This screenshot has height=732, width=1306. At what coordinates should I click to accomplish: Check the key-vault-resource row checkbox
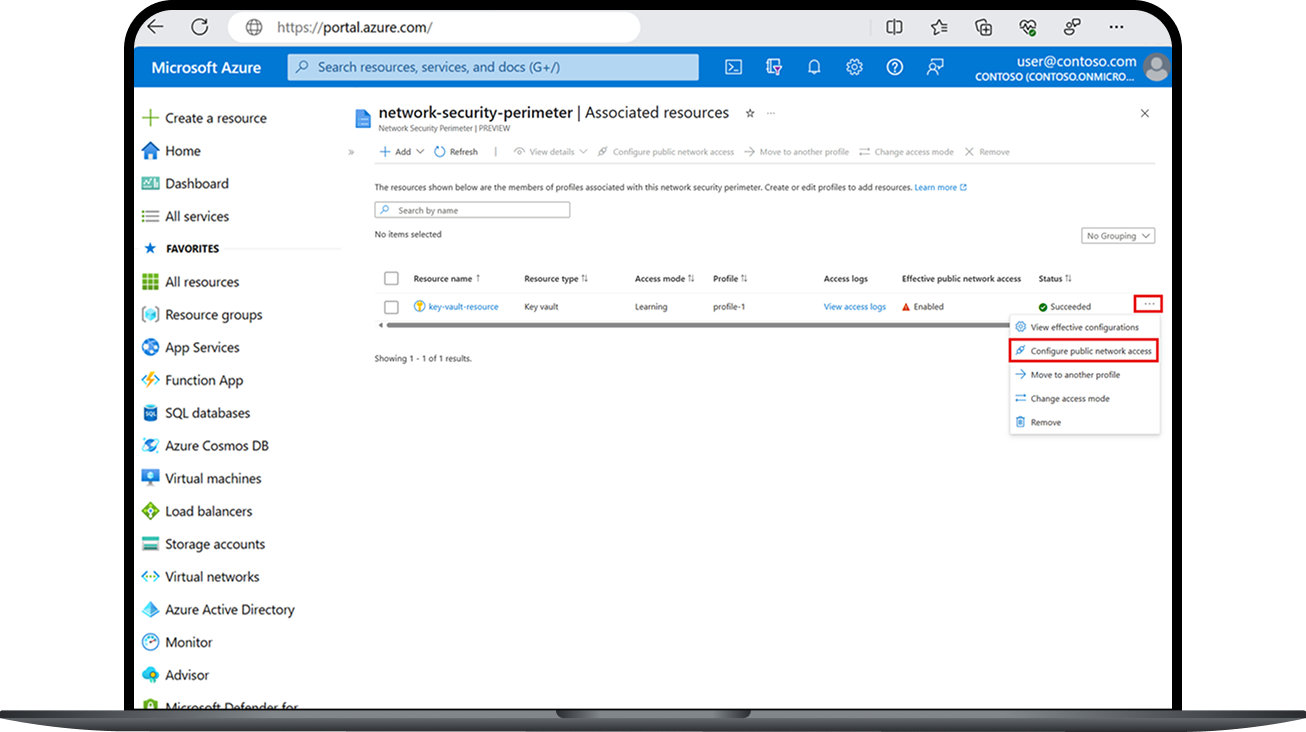[391, 307]
